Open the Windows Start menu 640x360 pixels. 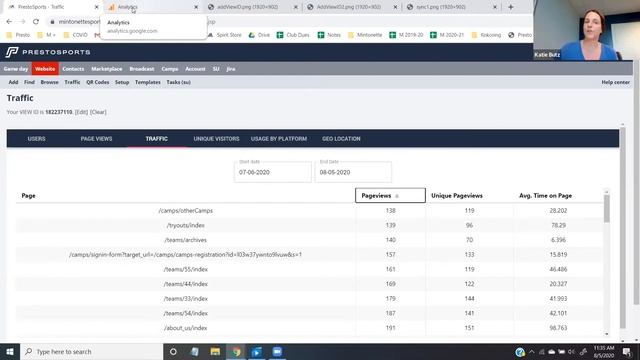coord(10,351)
